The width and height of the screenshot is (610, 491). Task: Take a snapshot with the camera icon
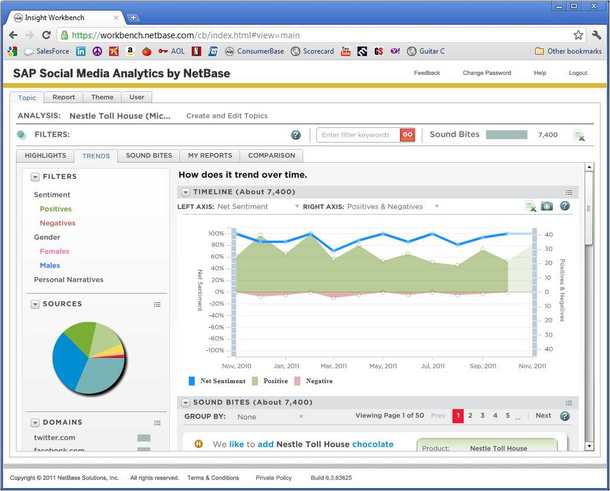pyautogui.click(x=547, y=206)
